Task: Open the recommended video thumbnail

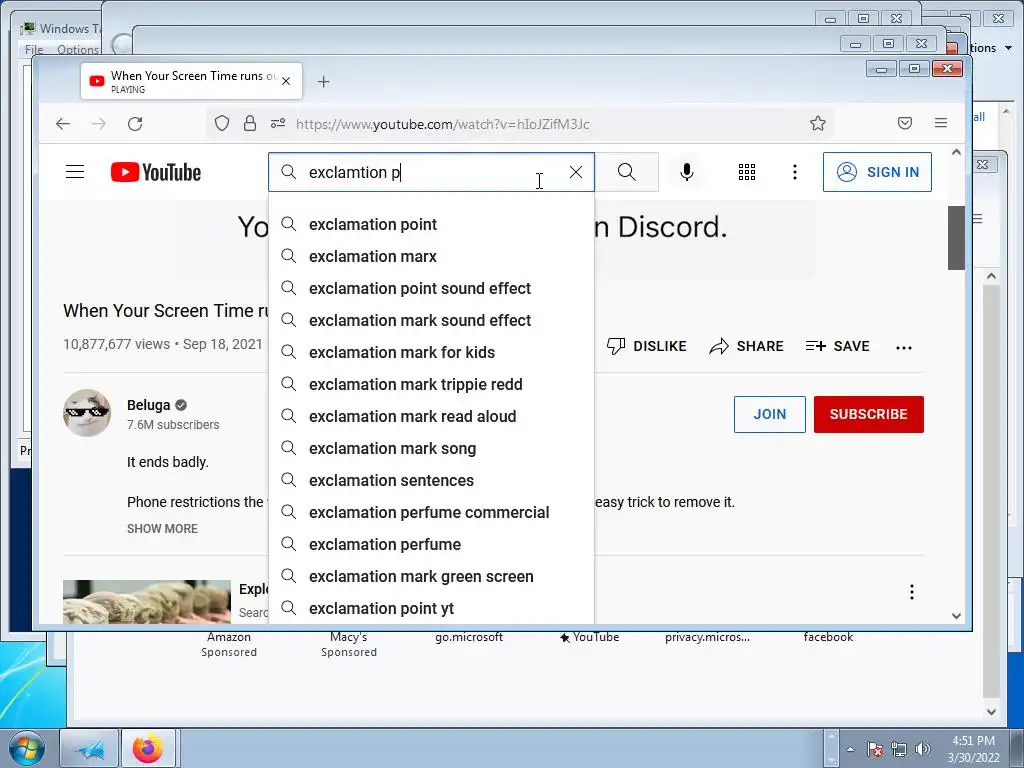Action: [147, 601]
